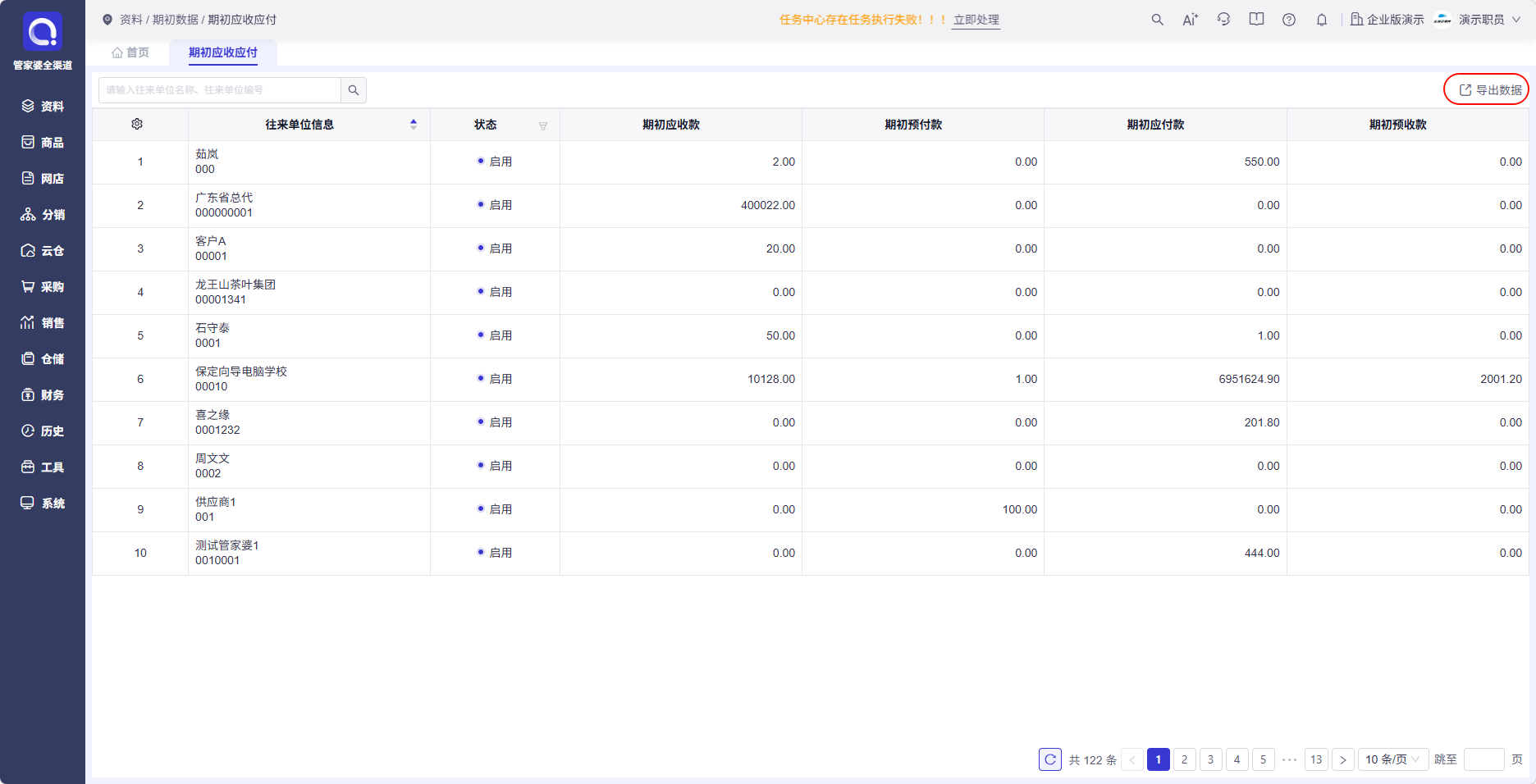Screen dimensions: 1536x784
Task: Refresh the table with the reload icon
Action: pyautogui.click(x=1050, y=759)
